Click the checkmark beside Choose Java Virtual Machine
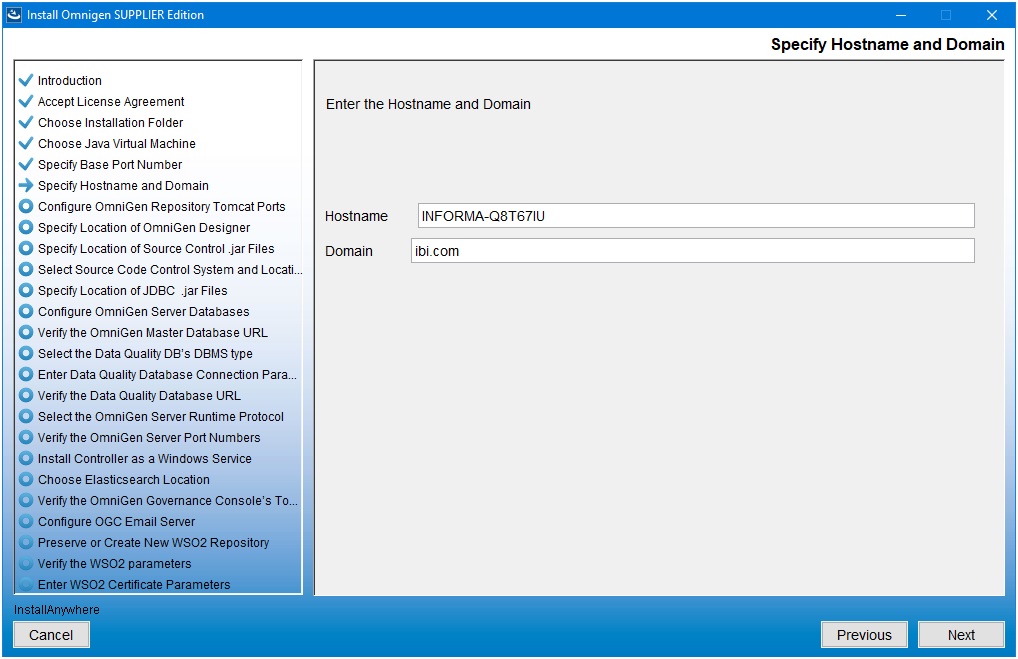The height and width of the screenshot is (659, 1018). tap(26, 143)
